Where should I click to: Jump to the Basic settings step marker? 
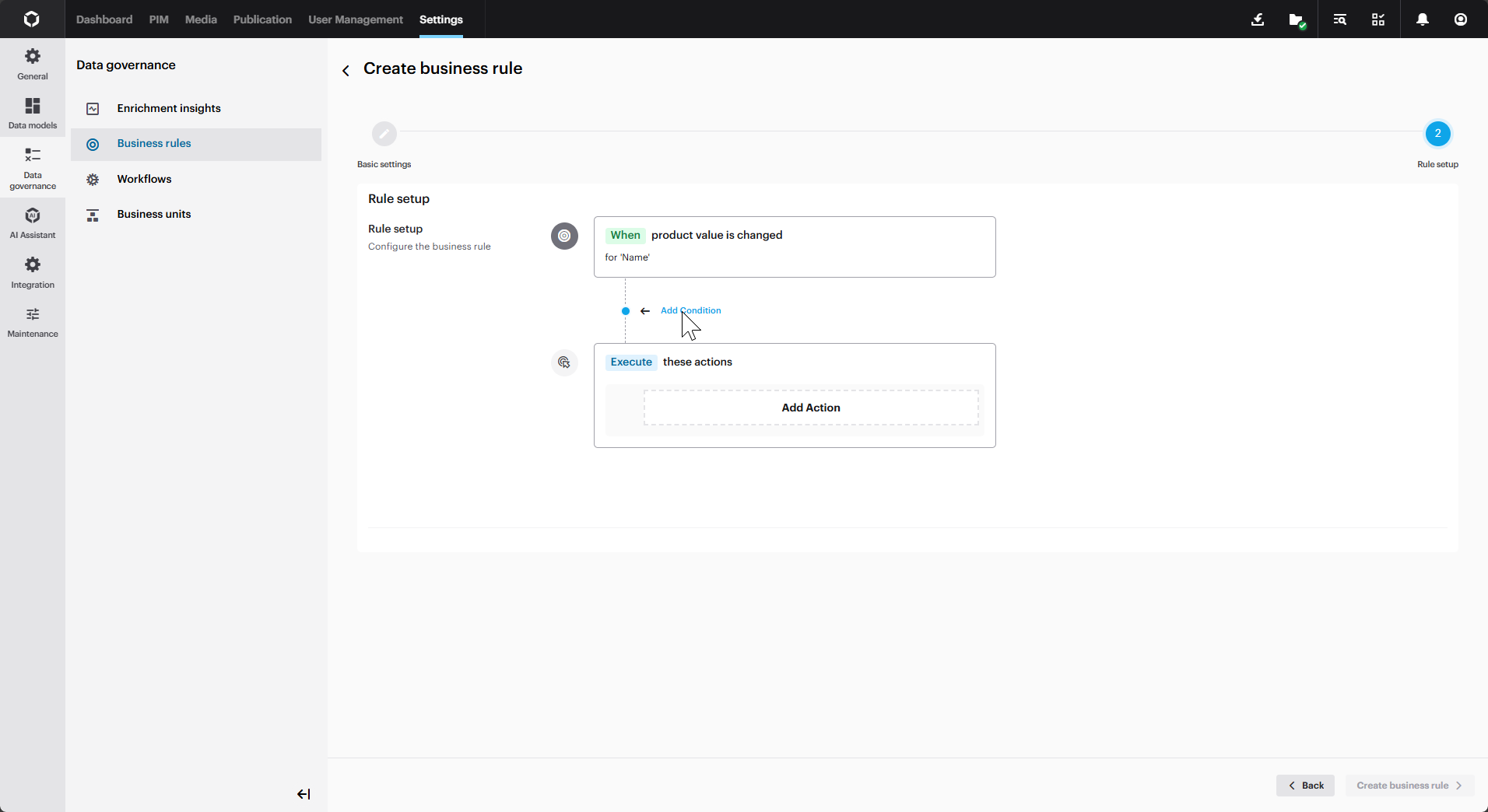(x=384, y=133)
